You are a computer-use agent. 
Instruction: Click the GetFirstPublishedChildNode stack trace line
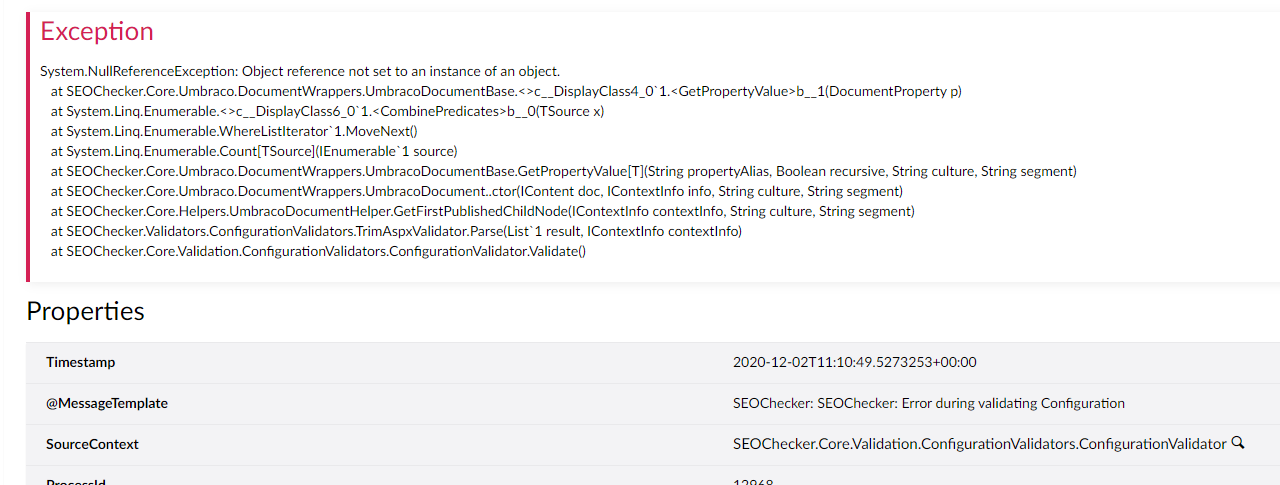483,211
